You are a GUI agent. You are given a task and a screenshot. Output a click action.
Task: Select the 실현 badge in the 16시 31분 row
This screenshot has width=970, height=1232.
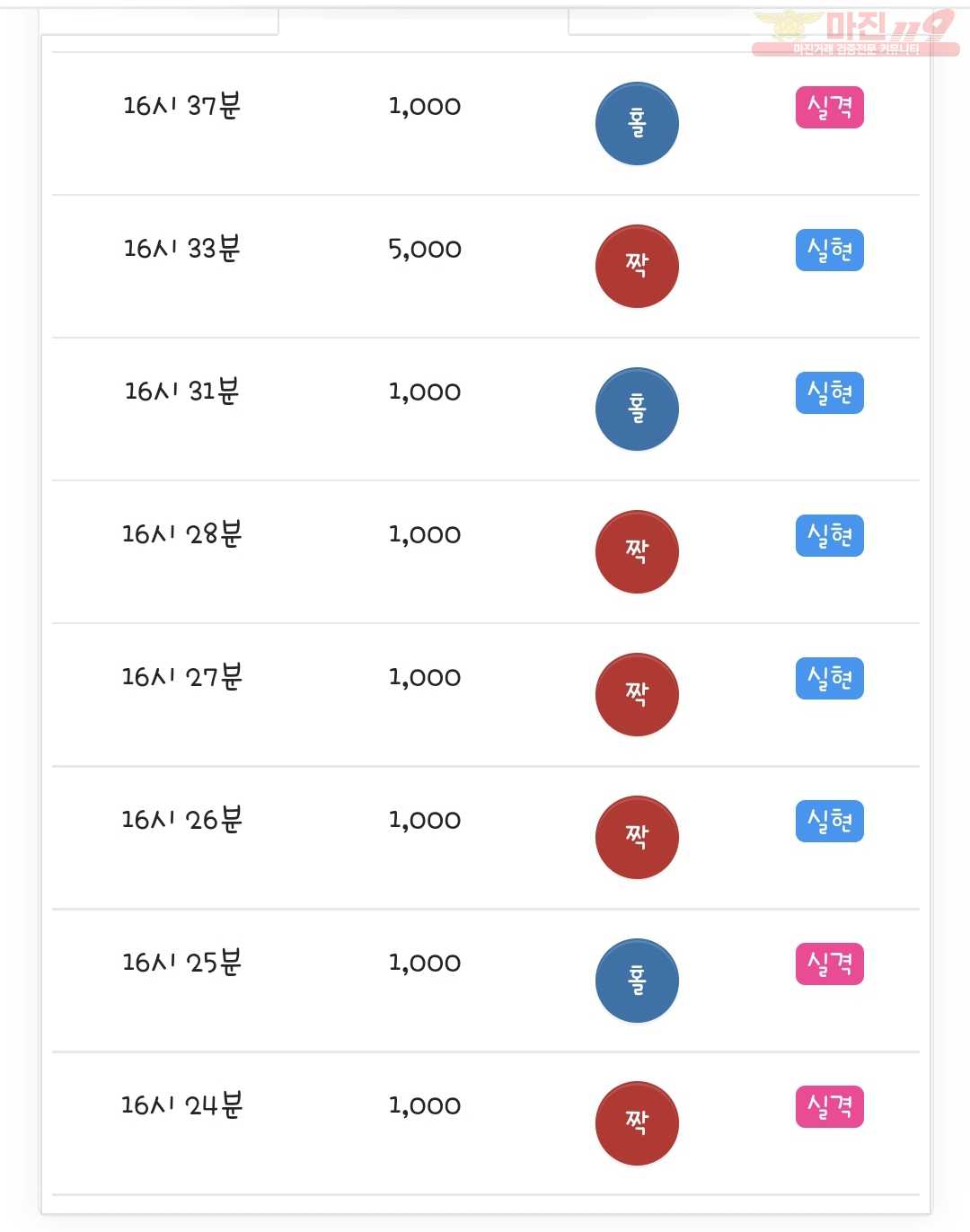point(830,393)
